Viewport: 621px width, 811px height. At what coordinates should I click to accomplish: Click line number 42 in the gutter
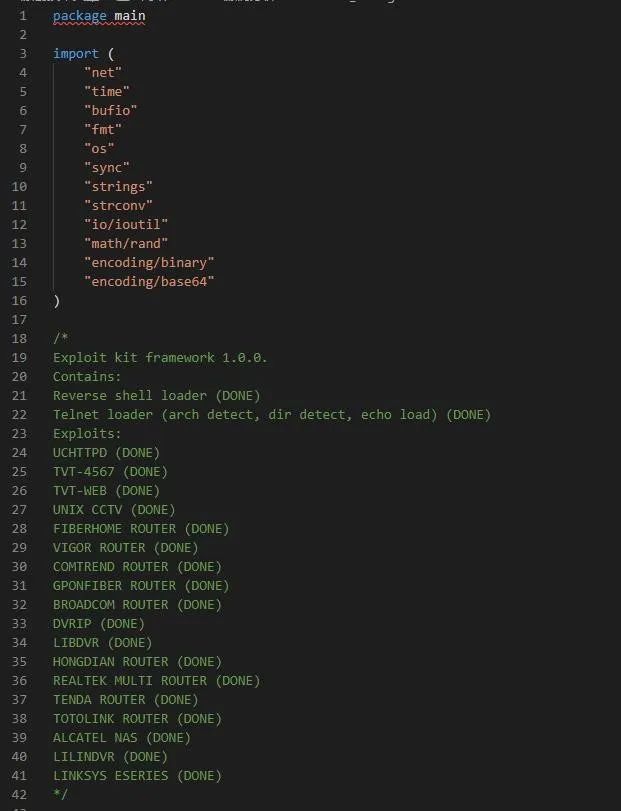[x=19, y=794]
